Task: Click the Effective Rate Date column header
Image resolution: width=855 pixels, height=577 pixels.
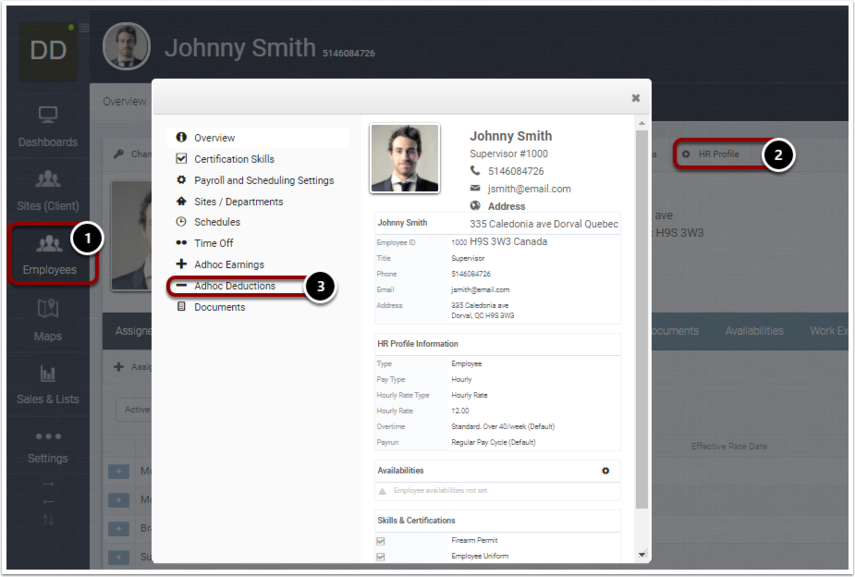Action: pyautogui.click(x=729, y=447)
